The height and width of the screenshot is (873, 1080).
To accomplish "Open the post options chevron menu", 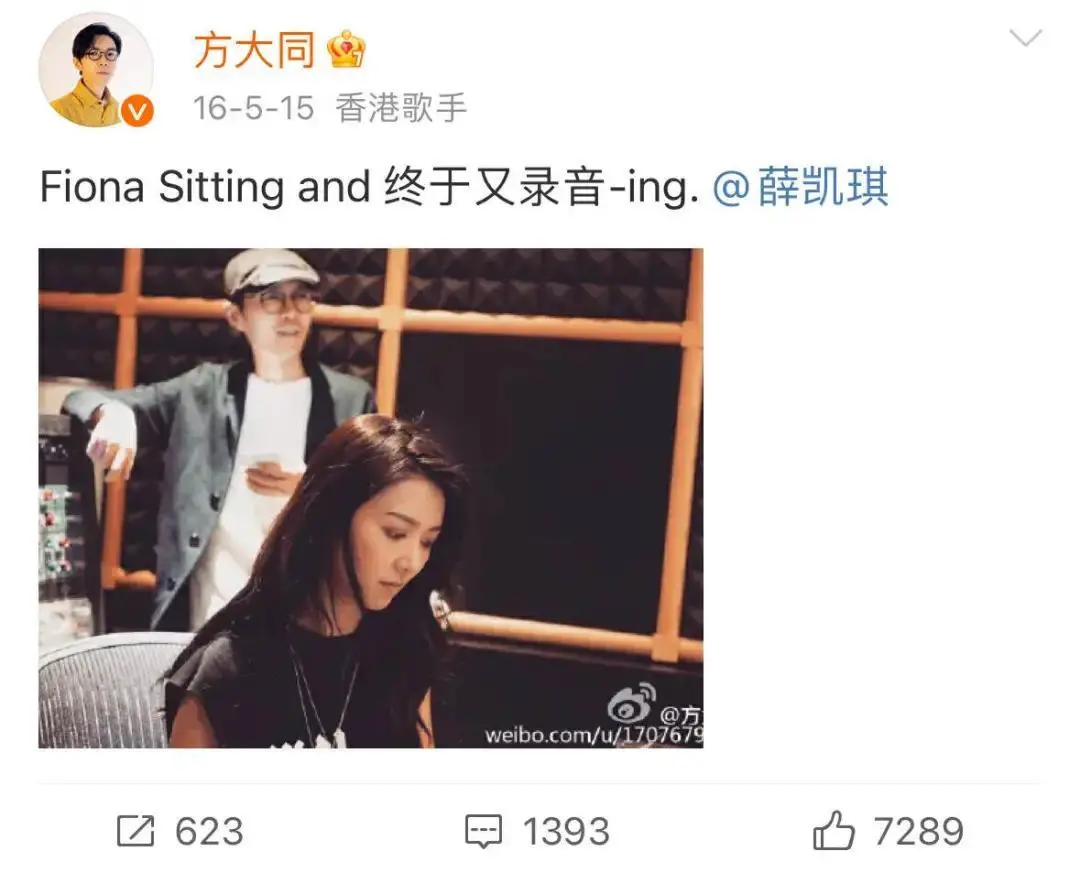I will [x=1025, y=37].
